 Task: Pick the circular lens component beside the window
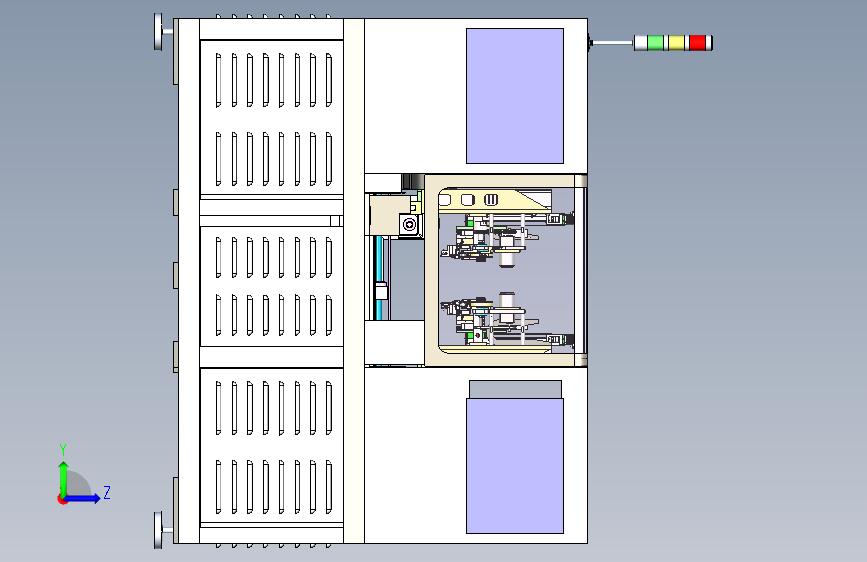(410, 225)
